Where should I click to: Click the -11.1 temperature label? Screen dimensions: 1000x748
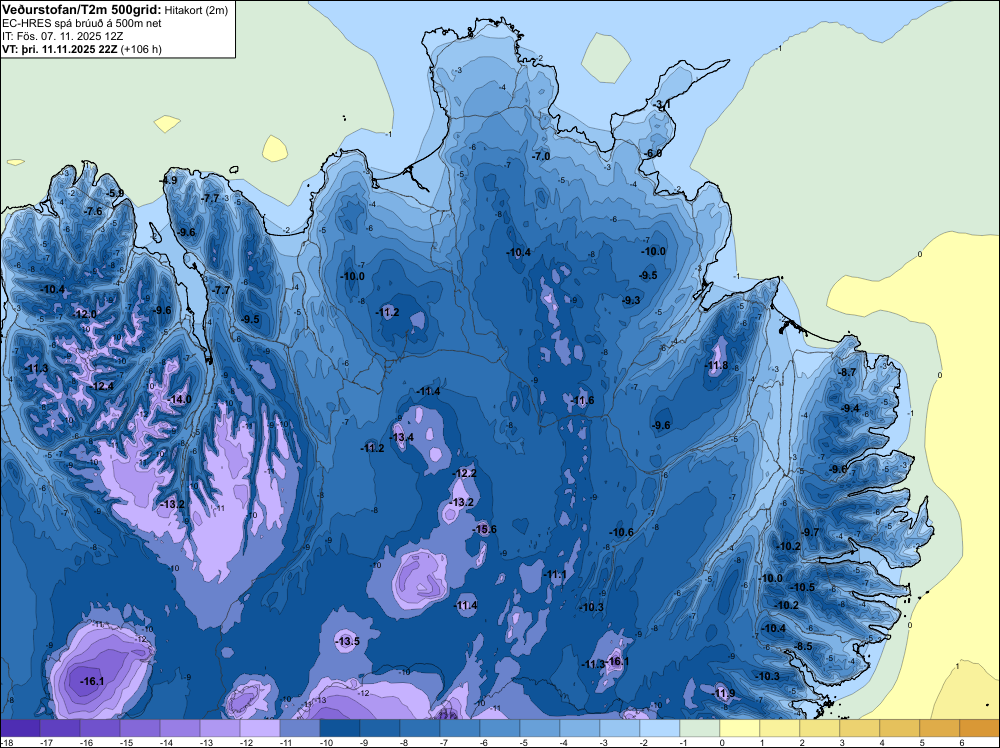(555, 575)
